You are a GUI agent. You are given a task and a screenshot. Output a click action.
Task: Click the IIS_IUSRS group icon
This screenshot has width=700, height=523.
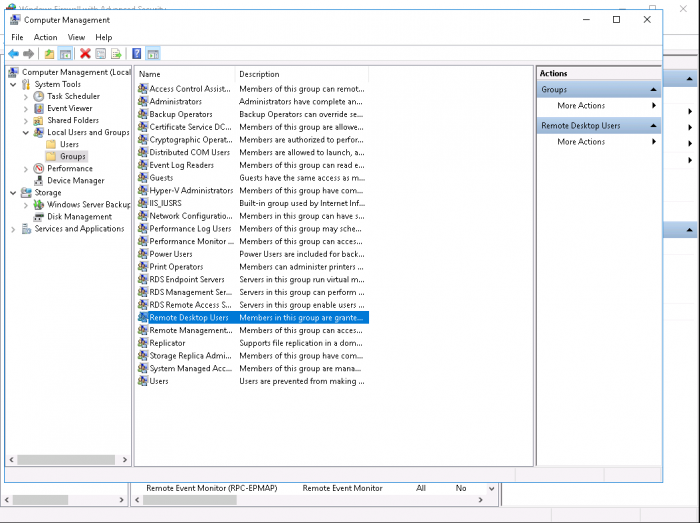[143, 203]
